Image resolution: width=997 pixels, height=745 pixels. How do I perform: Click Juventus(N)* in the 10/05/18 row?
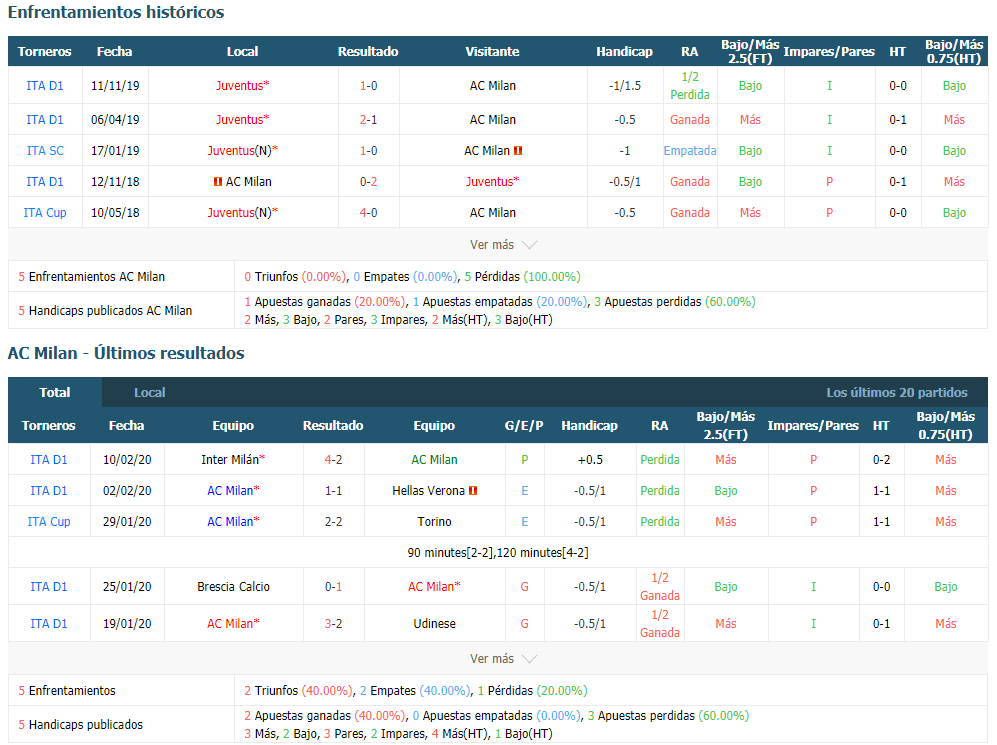(243, 213)
